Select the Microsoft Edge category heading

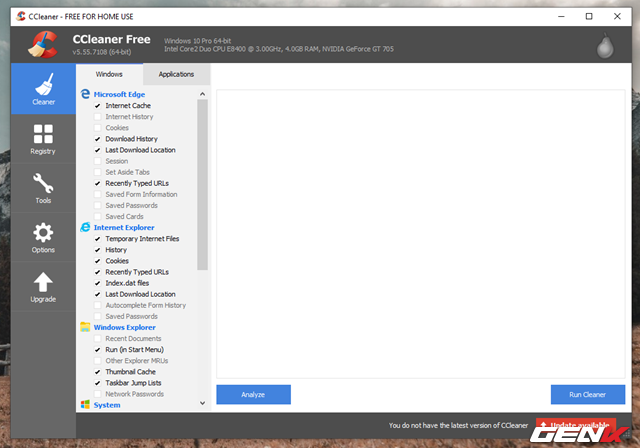[119, 94]
